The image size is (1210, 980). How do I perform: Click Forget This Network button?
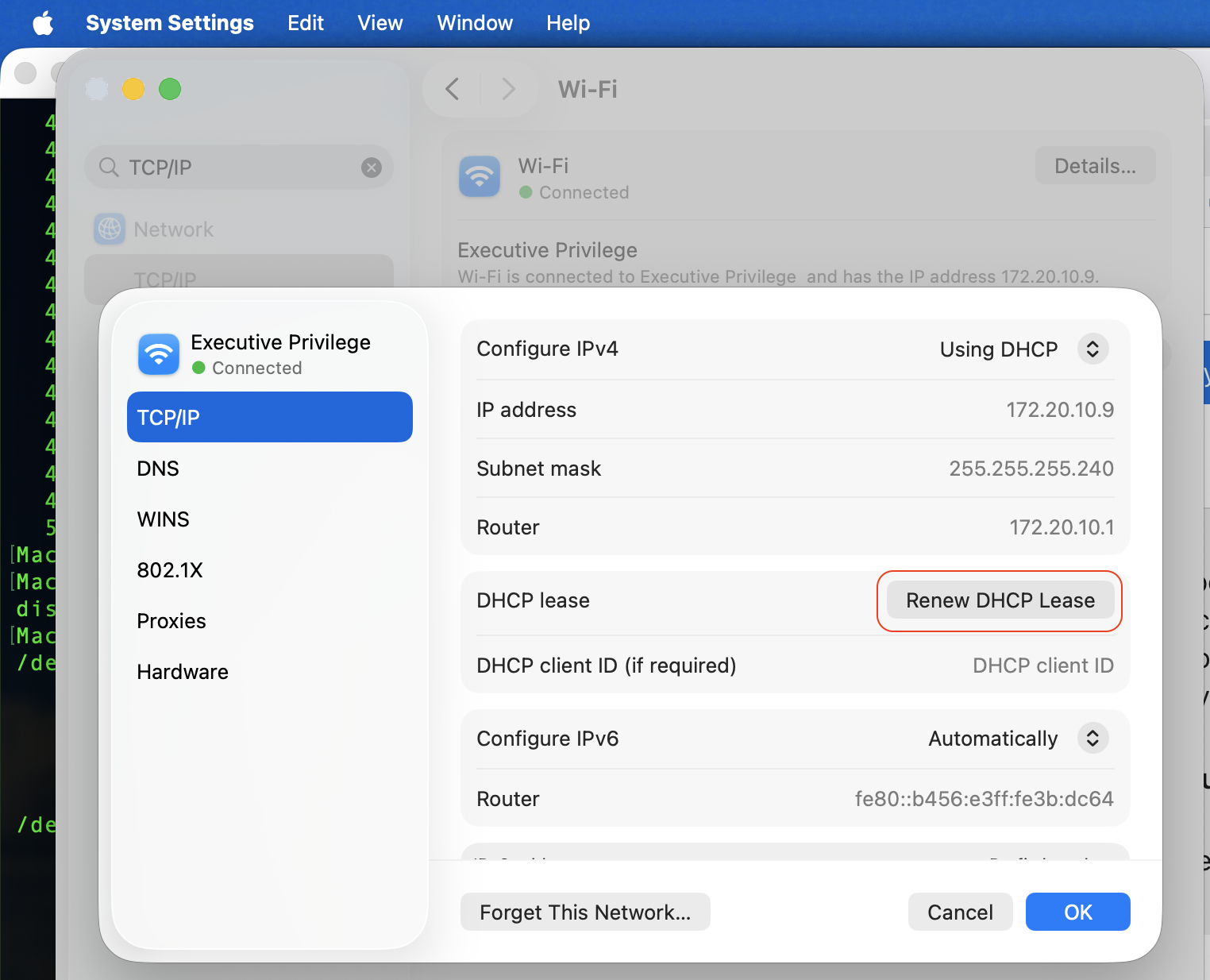pos(585,912)
